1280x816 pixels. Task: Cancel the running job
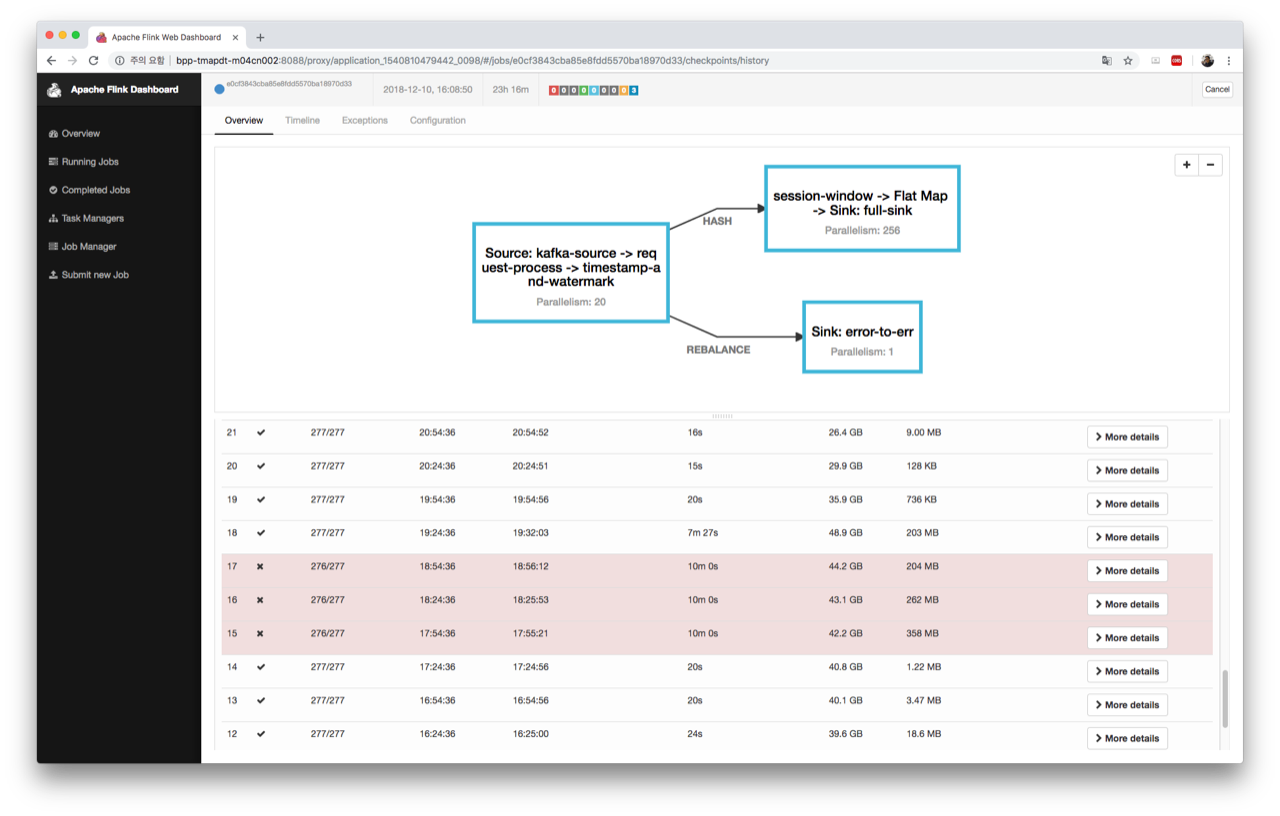(1217, 90)
